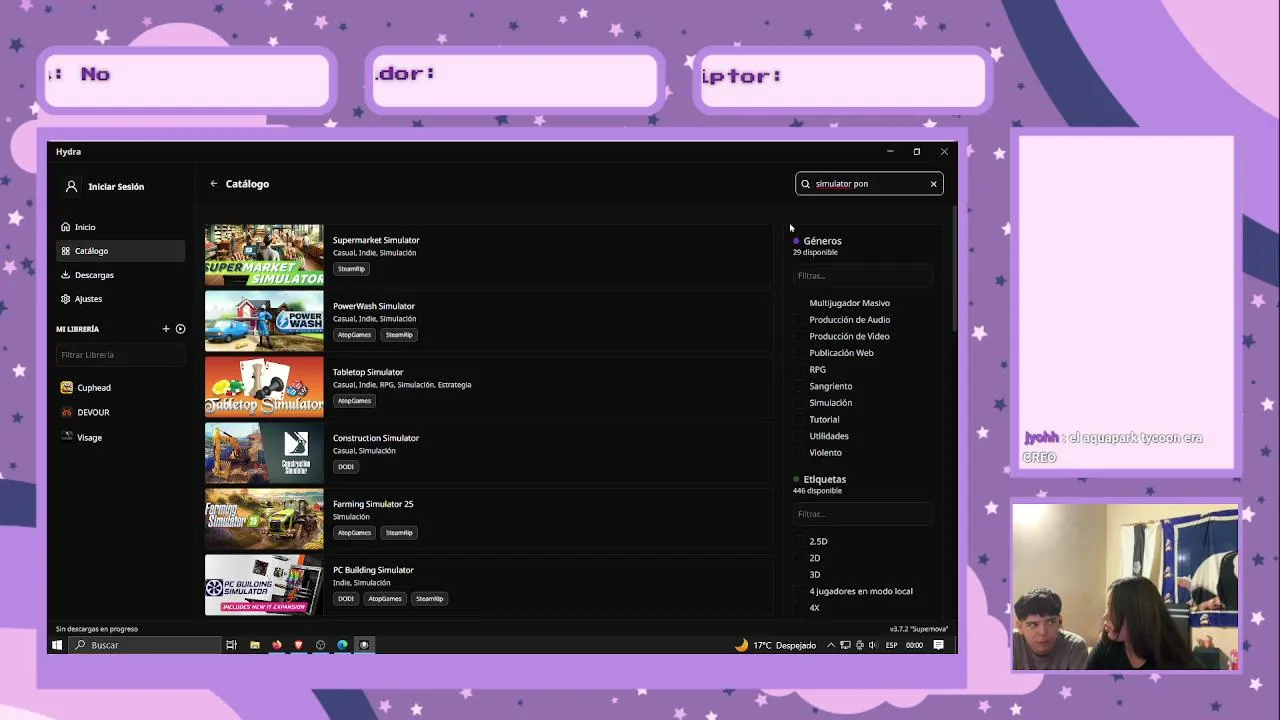Open Microsoft Edge from the taskbar
This screenshot has width=1280, height=720.
[342, 645]
